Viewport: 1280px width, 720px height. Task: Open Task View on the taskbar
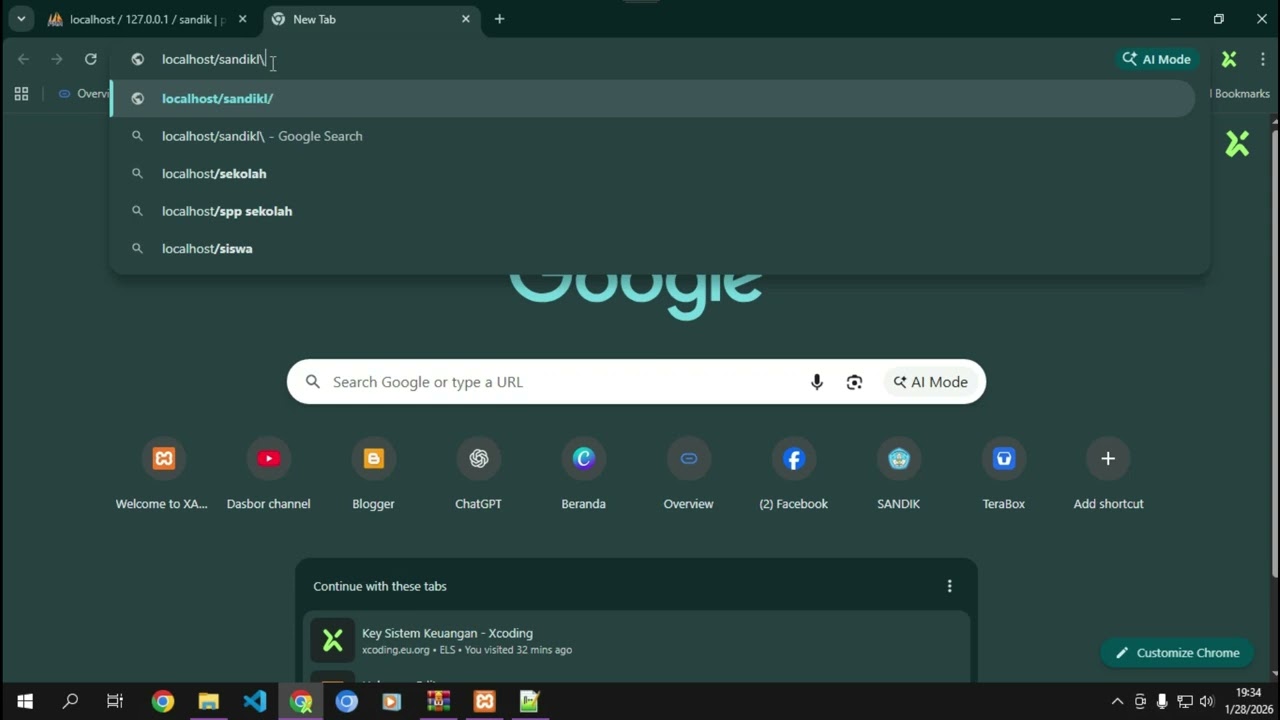point(115,701)
